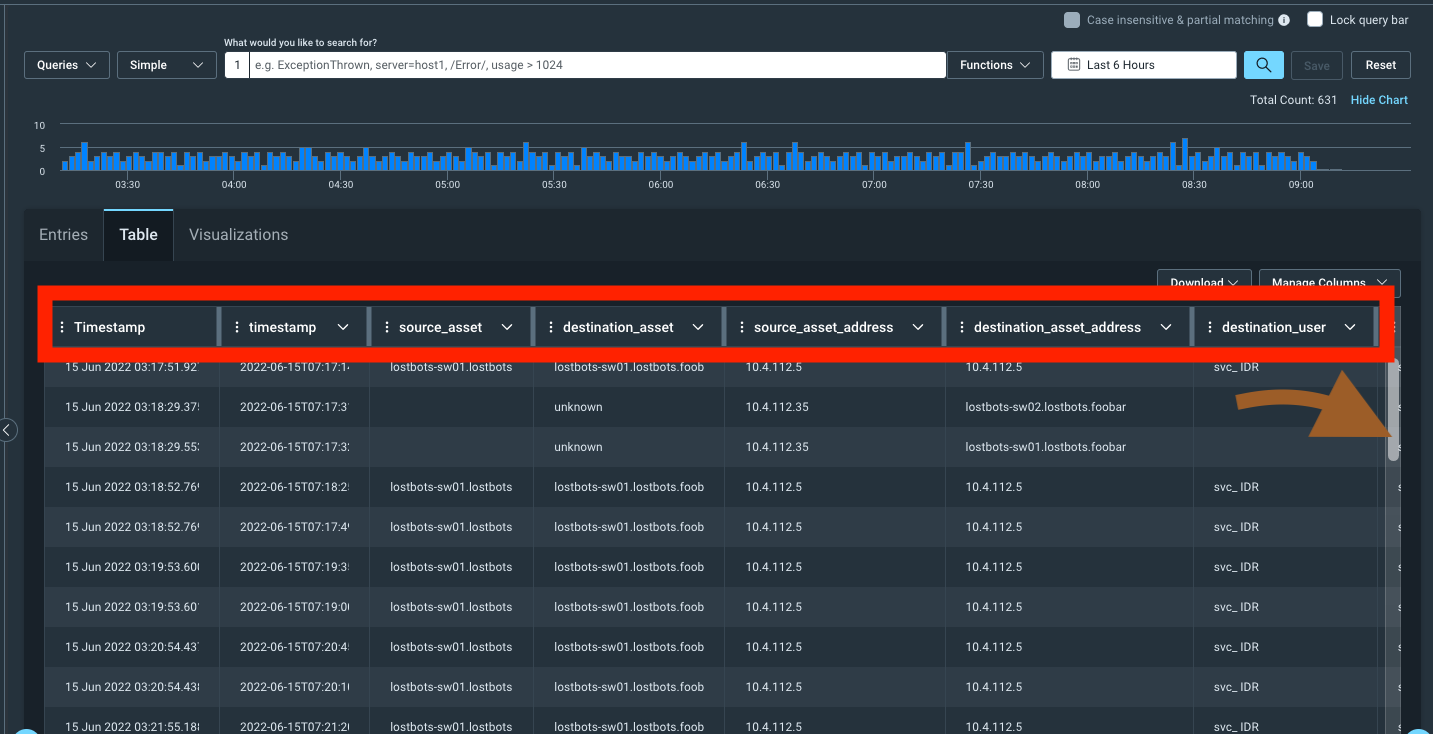The height and width of the screenshot is (734, 1433).
Task: Expand the Functions dropdown
Action: [x=995, y=65]
